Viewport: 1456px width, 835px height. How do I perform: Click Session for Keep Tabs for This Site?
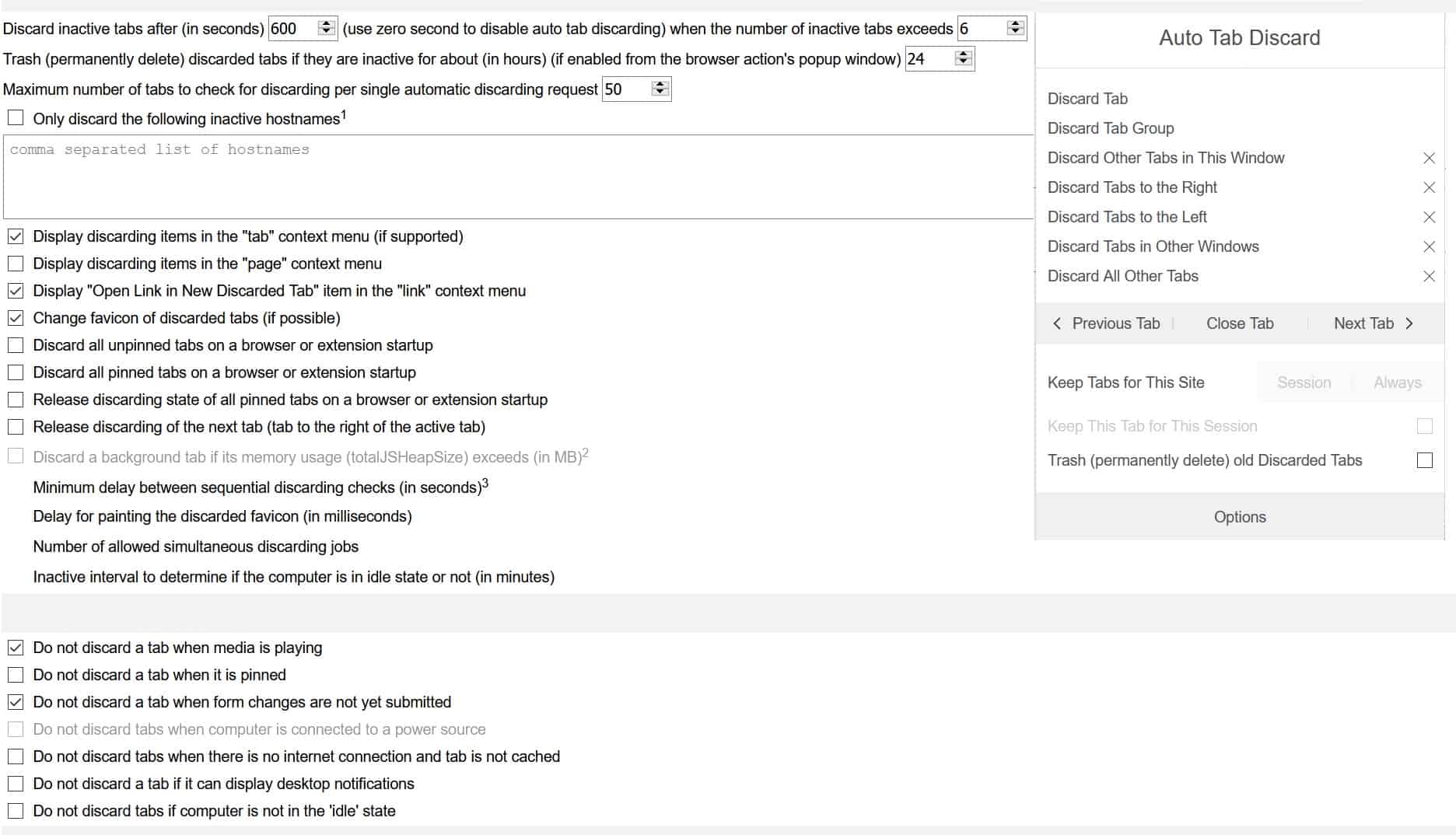(x=1304, y=383)
